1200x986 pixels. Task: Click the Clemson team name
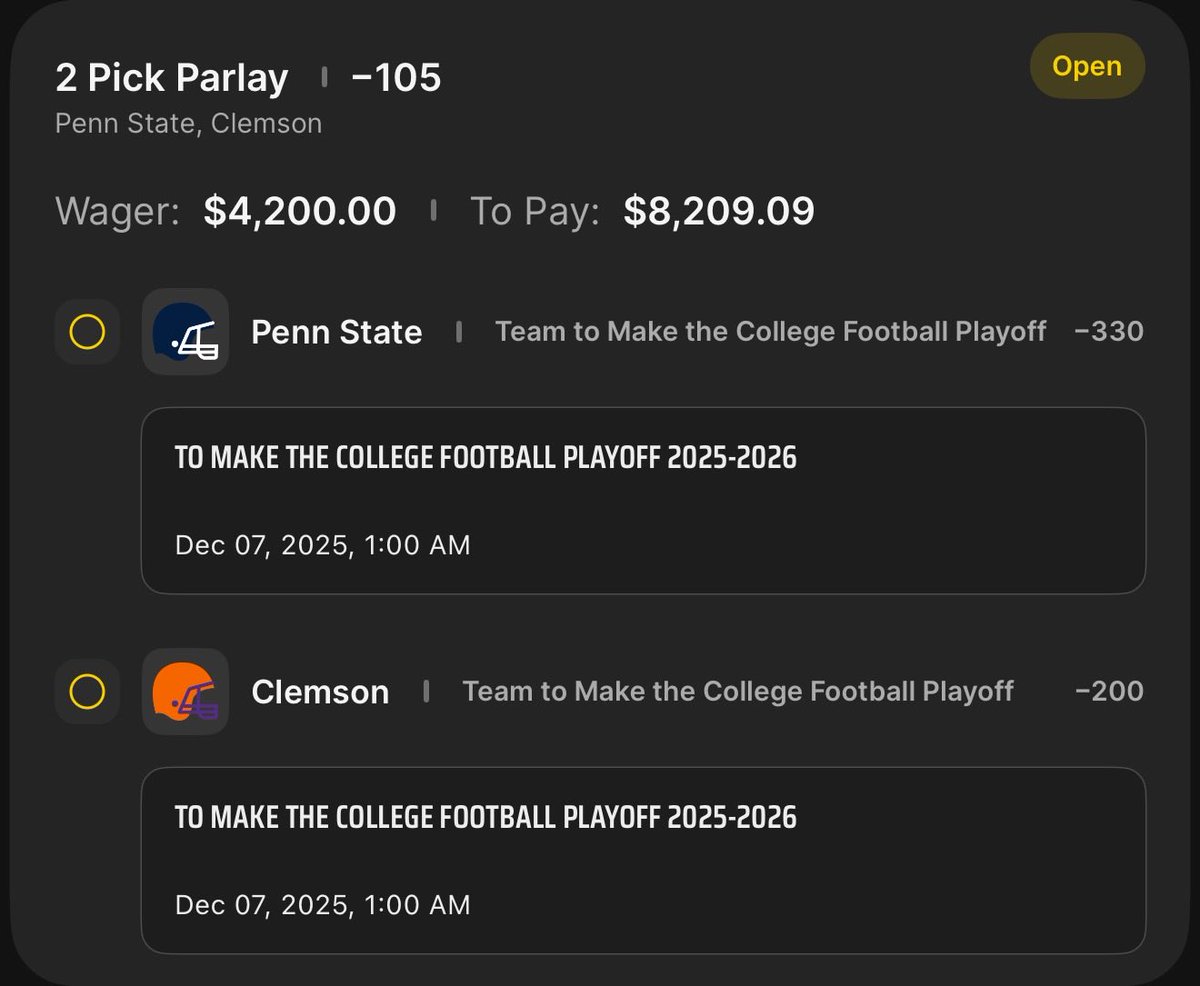coord(320,692)
